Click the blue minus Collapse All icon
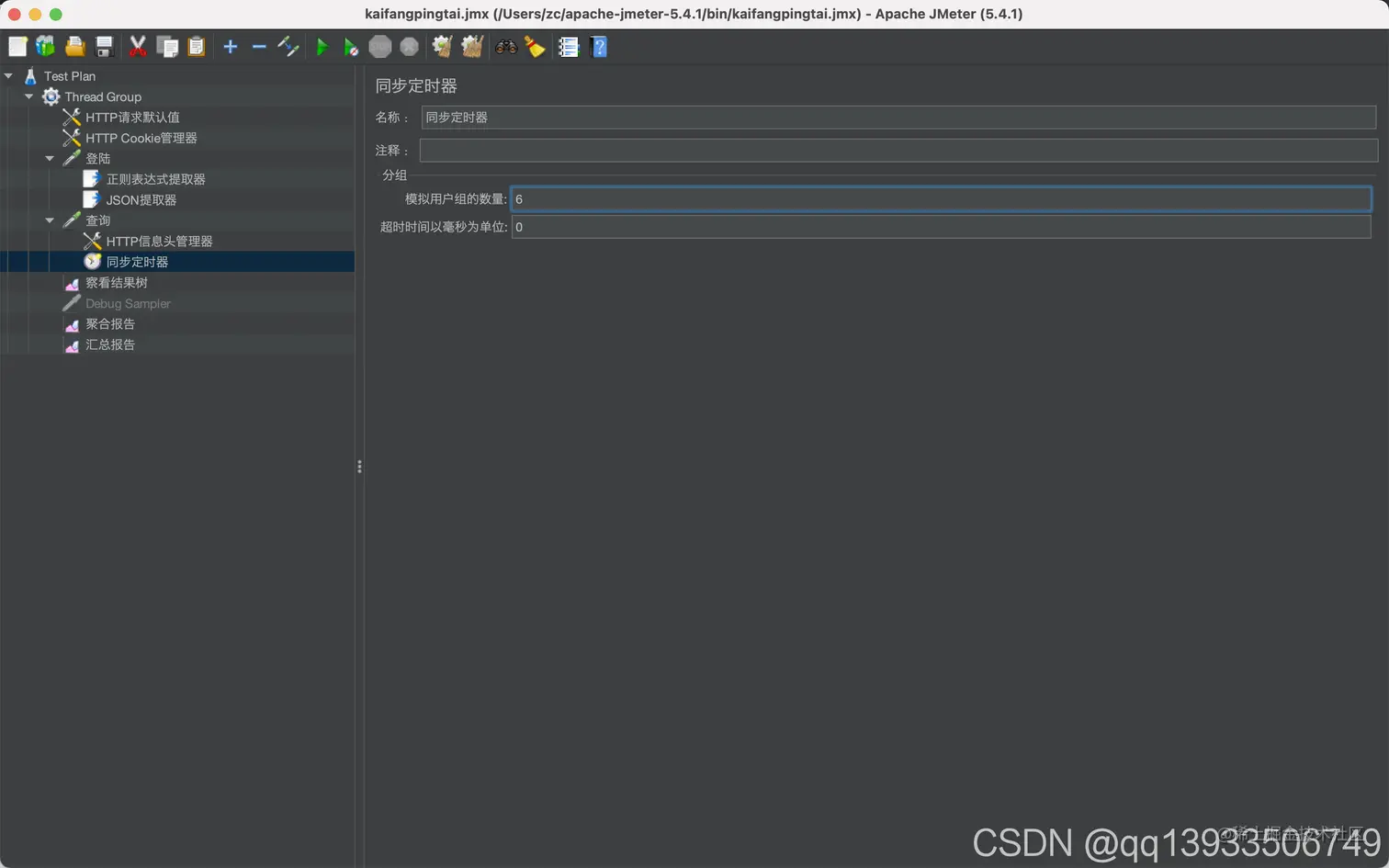This screenshot has width=1389, height=868. [x=259, y=47]
